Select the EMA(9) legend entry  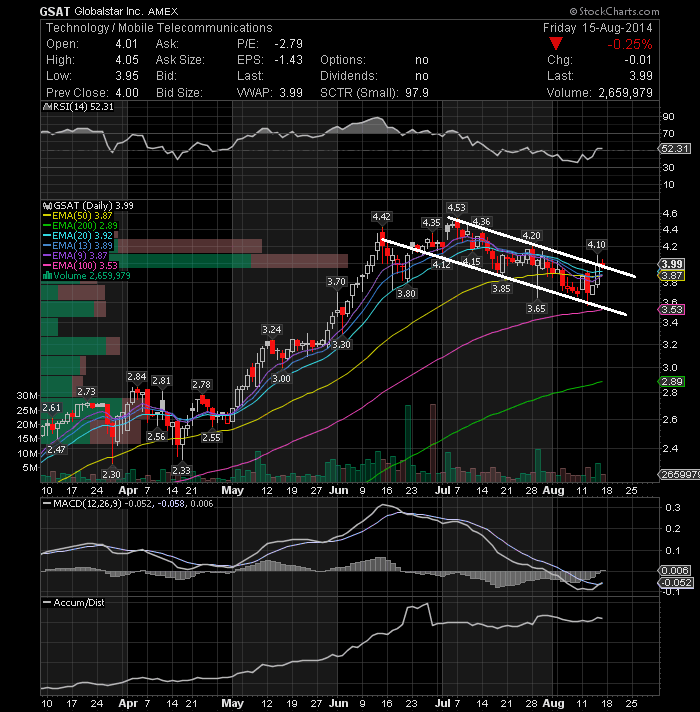pyautogui.click(x=75, y=256)
